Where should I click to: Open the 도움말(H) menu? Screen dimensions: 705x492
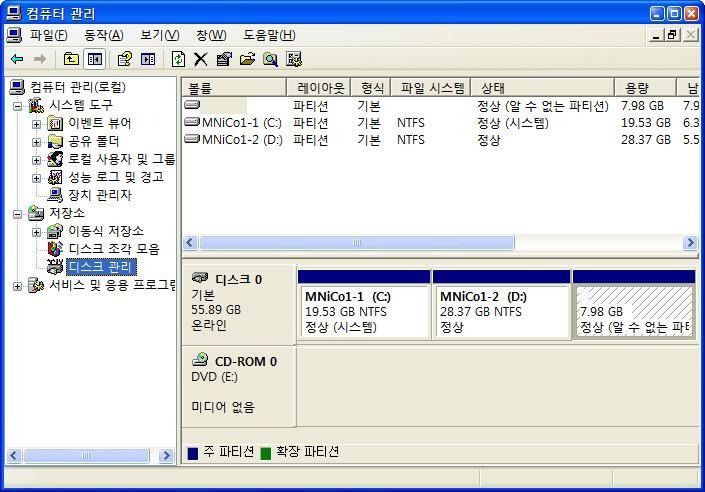[x=269, y=35]
